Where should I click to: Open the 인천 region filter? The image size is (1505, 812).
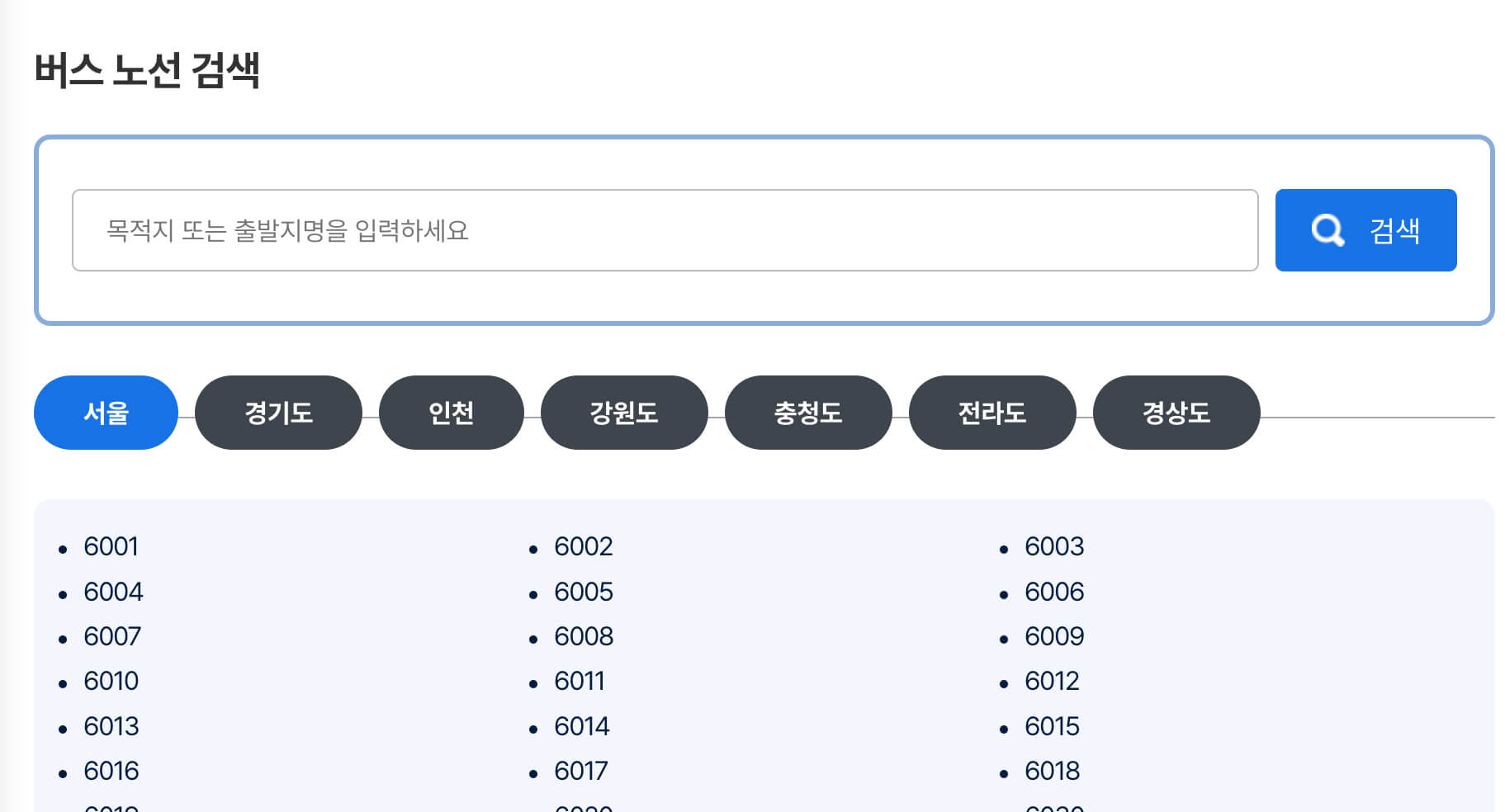451,413
